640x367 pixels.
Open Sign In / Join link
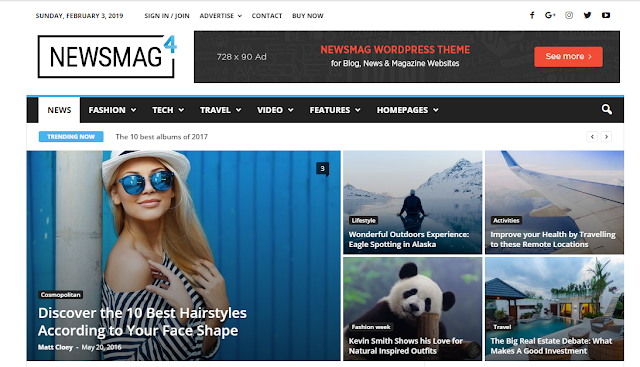[x=167, y=16]
